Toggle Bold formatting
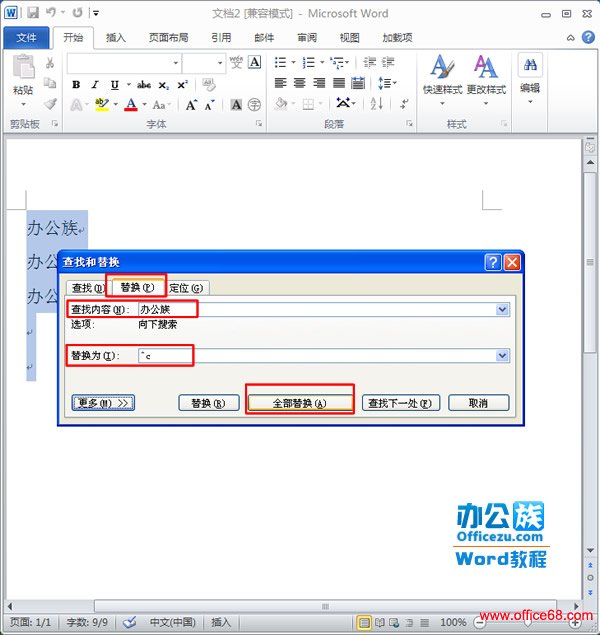This screenshot has width=600, height=635. [x=76, y=85]
